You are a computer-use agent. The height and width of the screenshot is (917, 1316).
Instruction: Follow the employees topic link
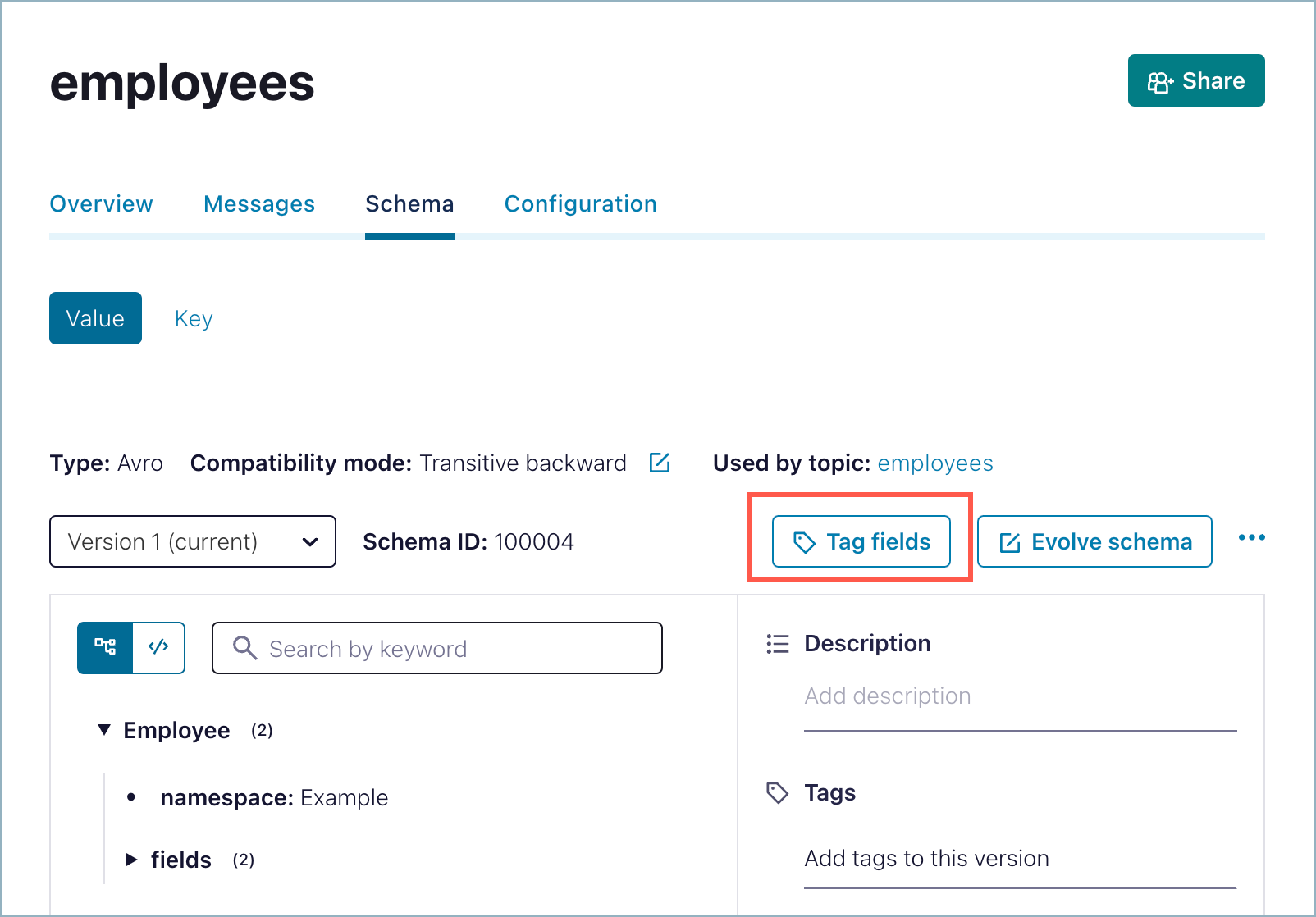934,463
